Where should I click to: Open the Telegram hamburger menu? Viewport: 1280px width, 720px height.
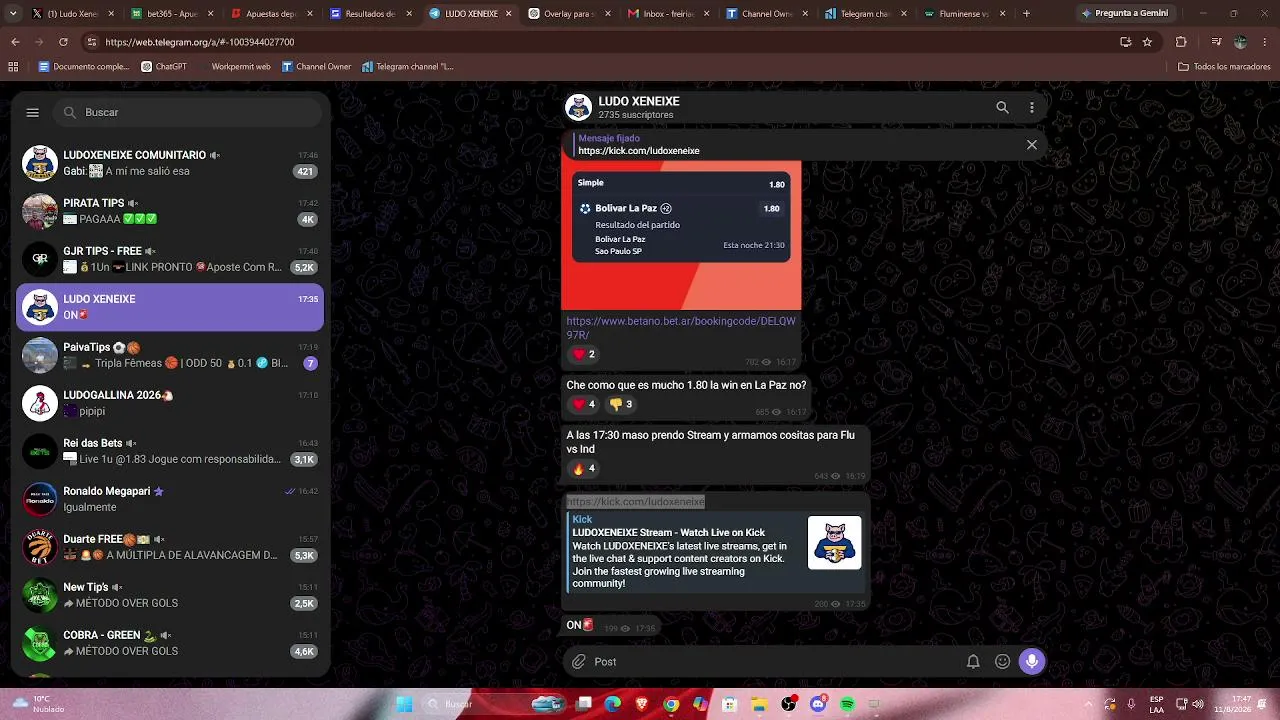[x=32, y=113]
